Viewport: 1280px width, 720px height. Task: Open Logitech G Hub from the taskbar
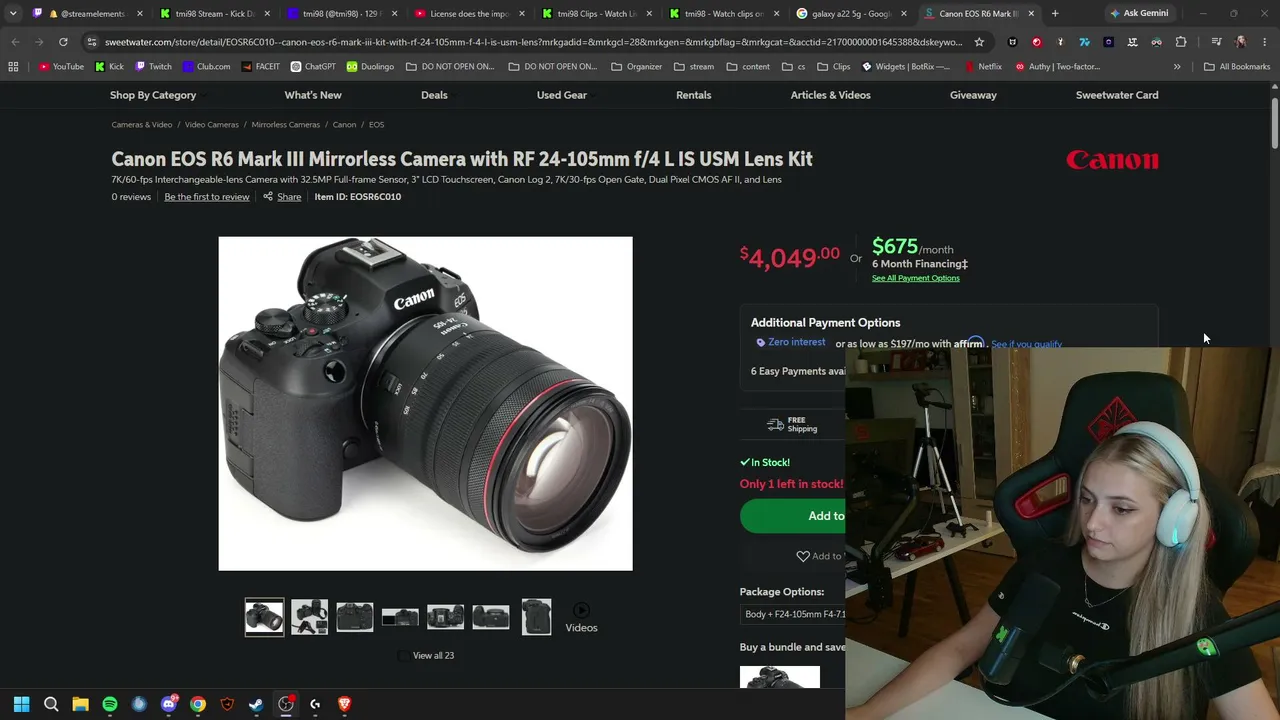tap(315, 704)
